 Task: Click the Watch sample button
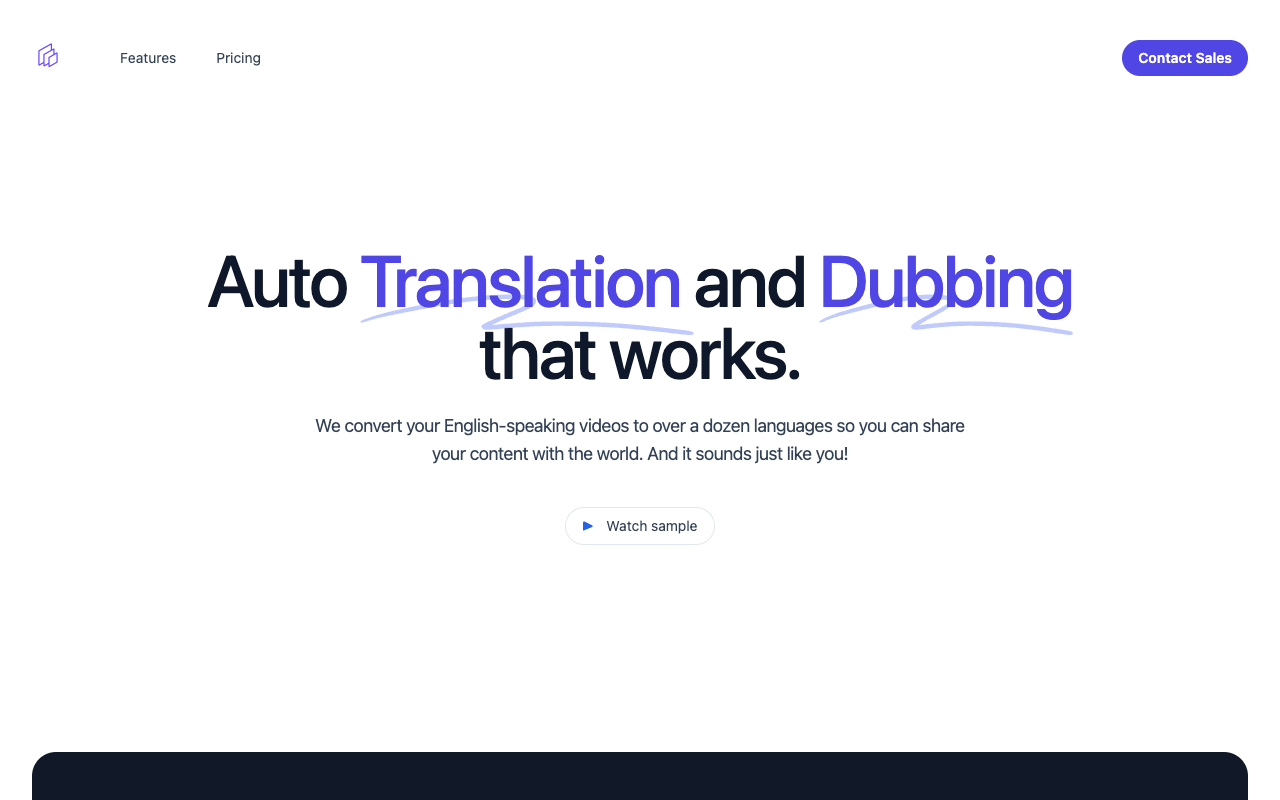(x=640, y=526)
